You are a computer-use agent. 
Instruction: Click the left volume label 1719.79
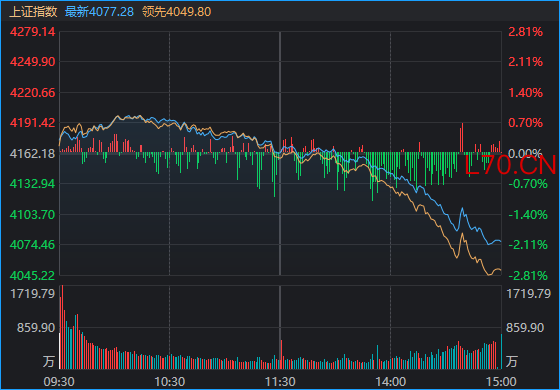coord(32,294)
